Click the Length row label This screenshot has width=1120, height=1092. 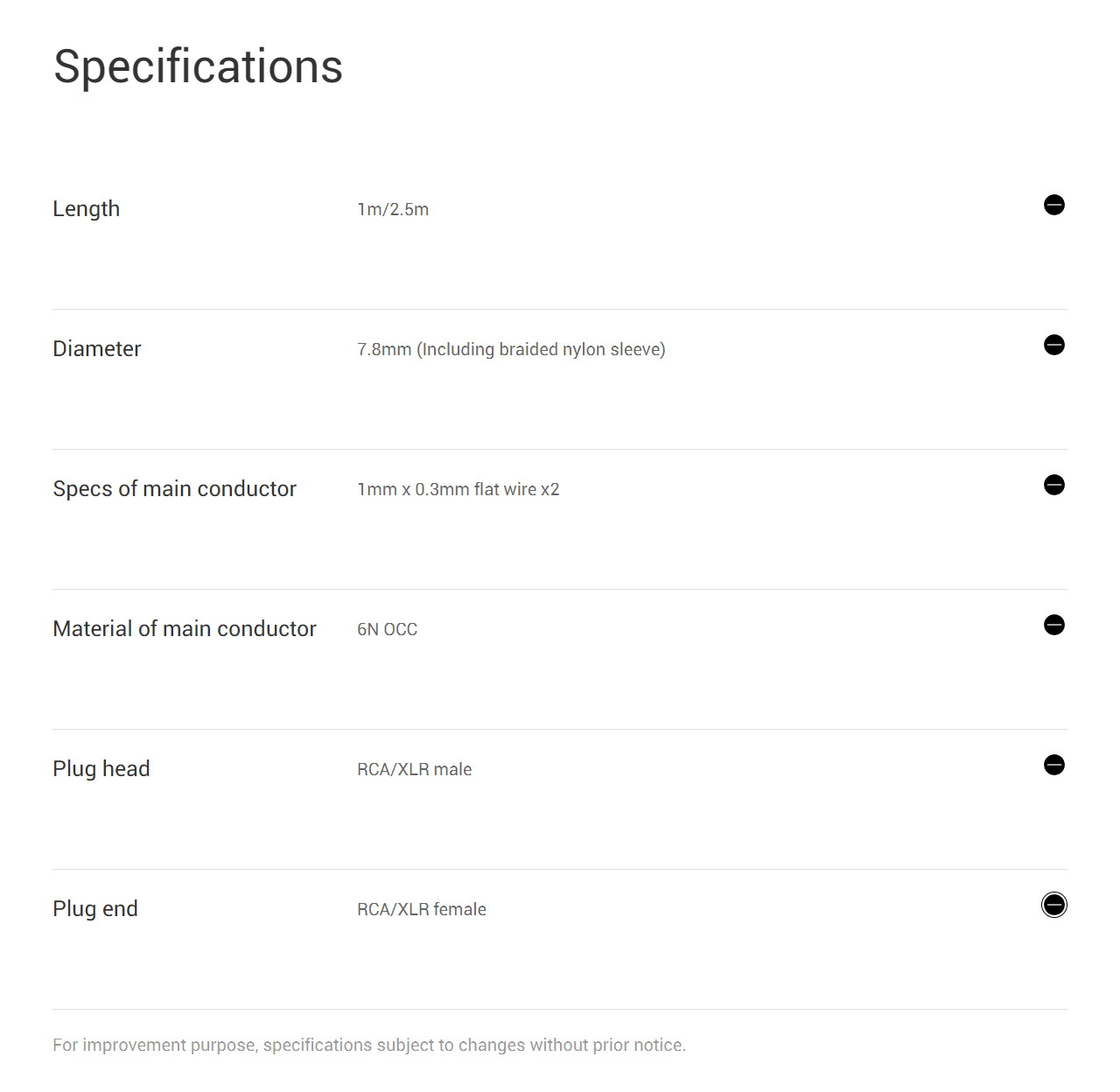(86, 209)
